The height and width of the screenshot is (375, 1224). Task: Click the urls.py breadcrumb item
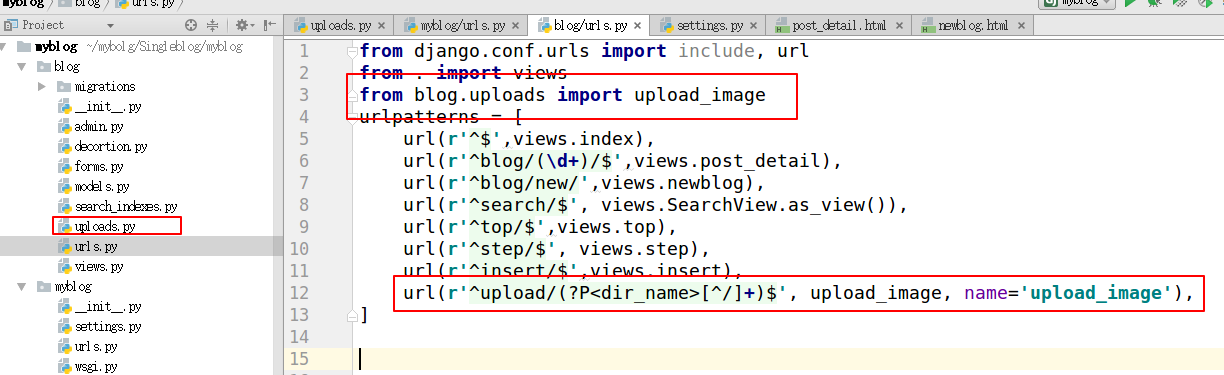tap(144, 4)
